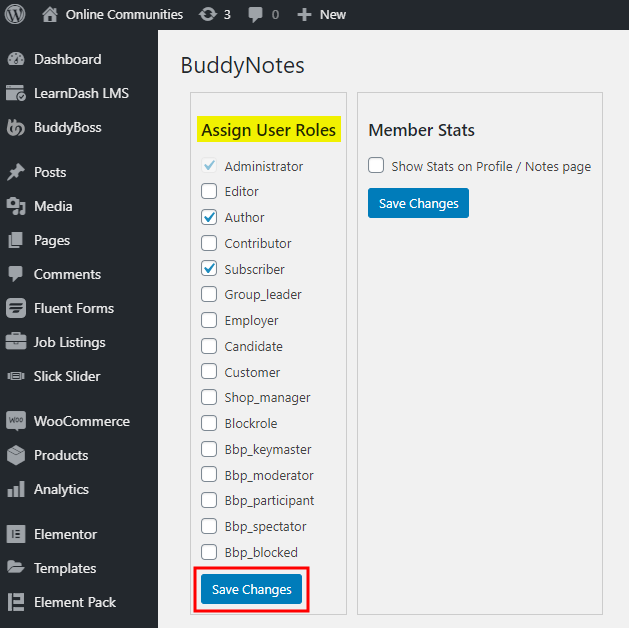629x628 pixels.
Task: Check the Group_leader role checkbox
Action: point(209,294)
